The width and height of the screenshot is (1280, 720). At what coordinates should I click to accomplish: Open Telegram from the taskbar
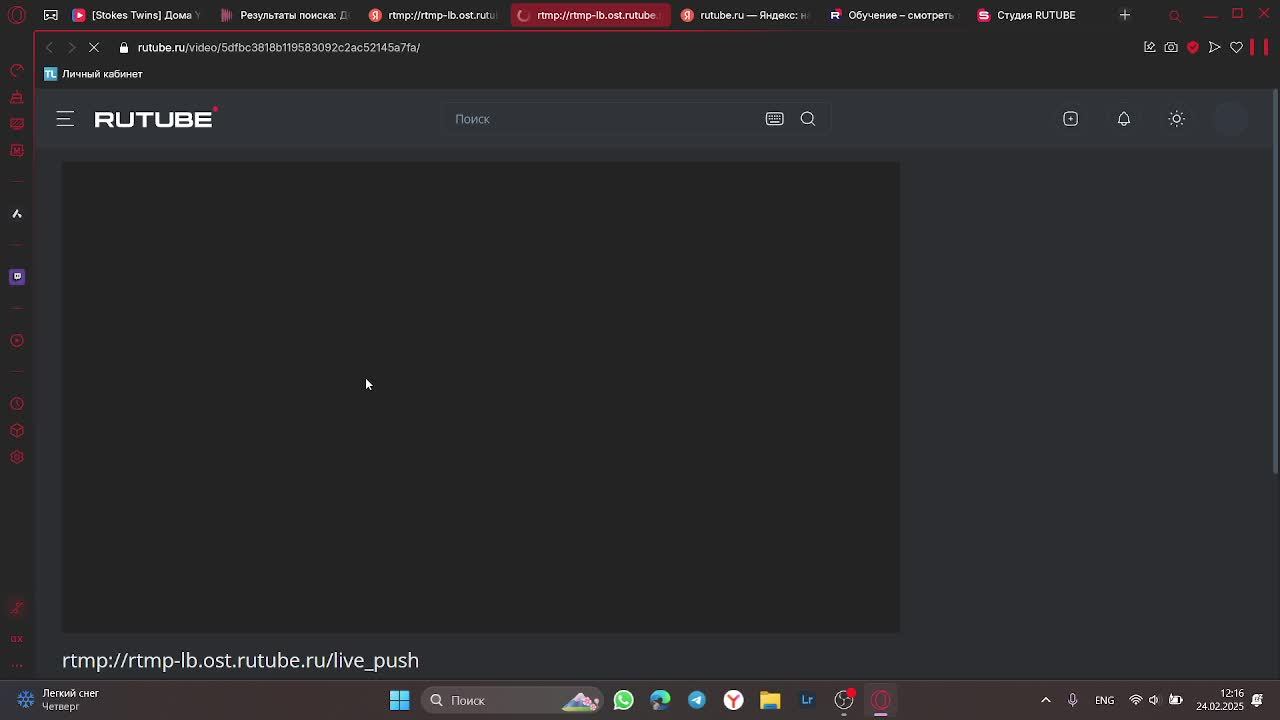point(697,700)
